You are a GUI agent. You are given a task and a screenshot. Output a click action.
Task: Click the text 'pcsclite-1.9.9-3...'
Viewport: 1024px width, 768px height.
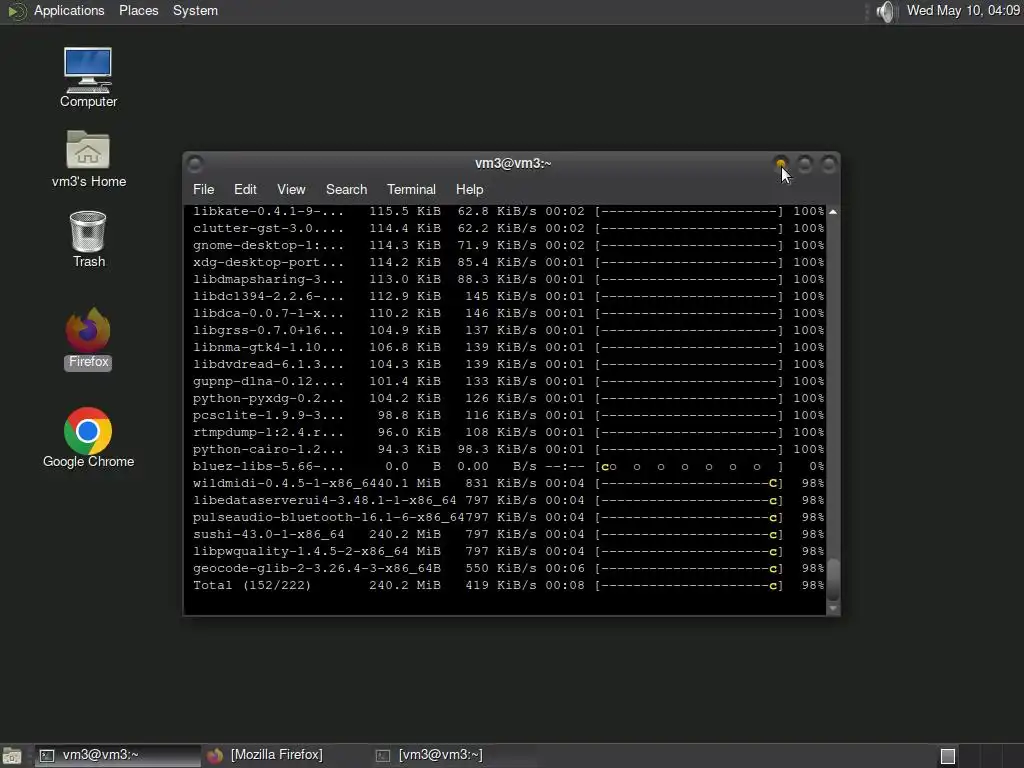pos(268,415)
